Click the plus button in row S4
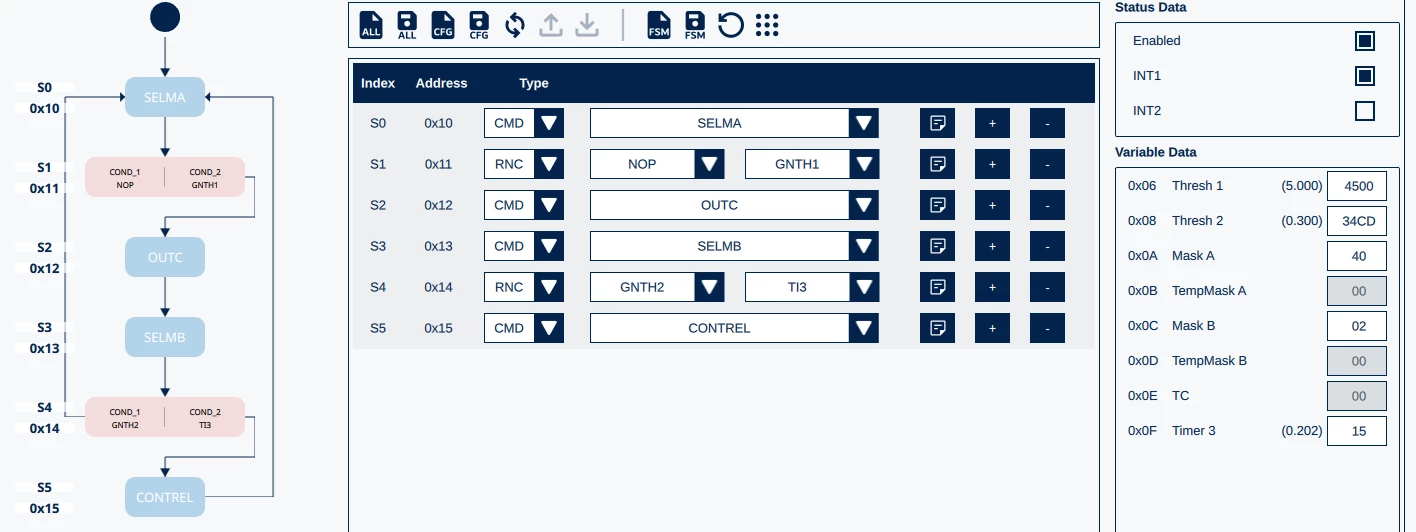Image resolution: width=1416 pixels, height=532 pixels. [x=993, y=287]
